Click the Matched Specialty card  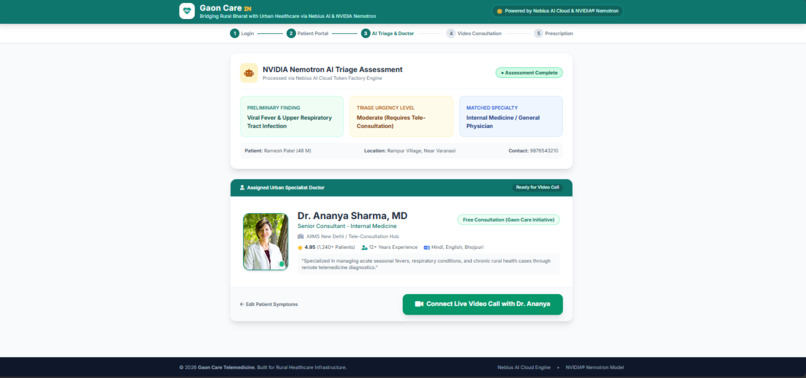pos(511,116)
